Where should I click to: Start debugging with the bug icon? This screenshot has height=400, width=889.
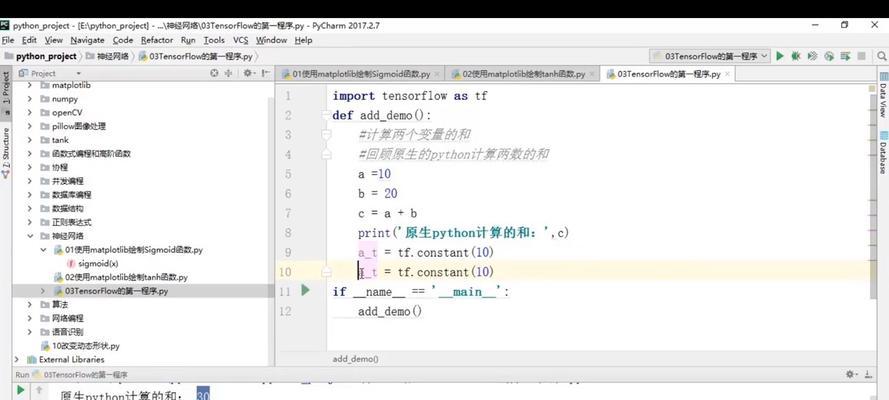796,56
